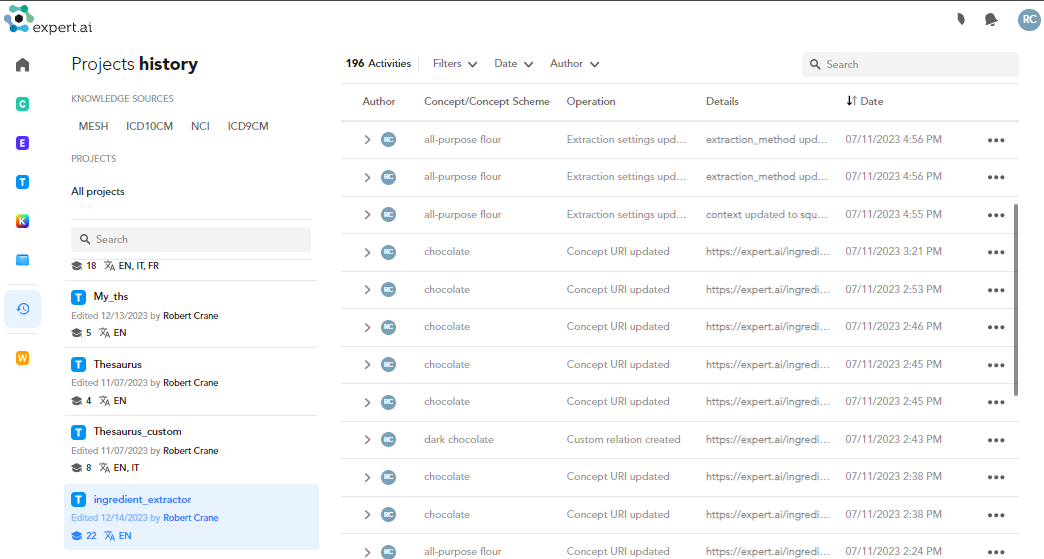Screen dimensions: 1044x559
Task: Click the RC user avatar
Action: (x=1028, y=19)
